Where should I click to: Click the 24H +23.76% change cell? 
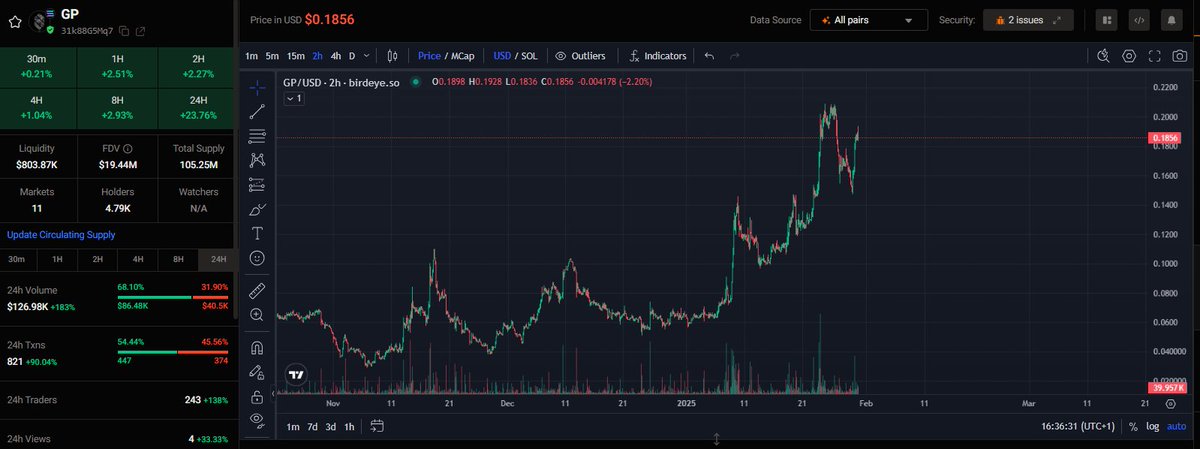198,107
